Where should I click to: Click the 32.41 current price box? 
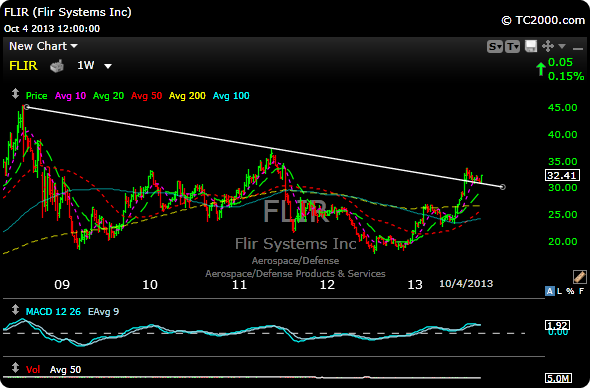562,175
